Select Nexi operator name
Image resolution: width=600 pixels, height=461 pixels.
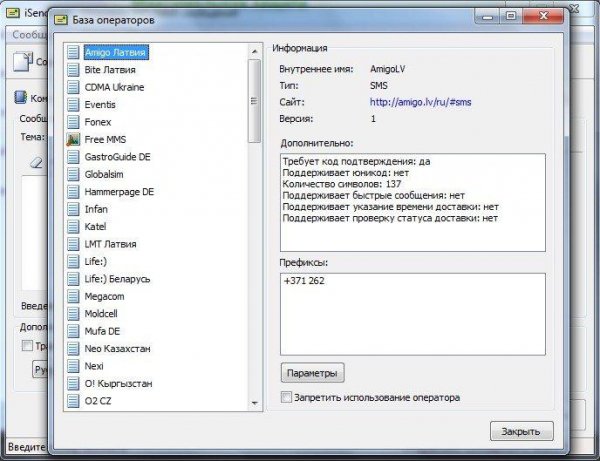pyautogui.click(x=94, y=366)
